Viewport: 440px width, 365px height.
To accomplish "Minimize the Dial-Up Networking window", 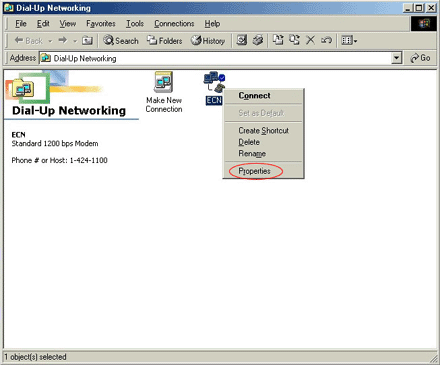I will click(408, 8).
